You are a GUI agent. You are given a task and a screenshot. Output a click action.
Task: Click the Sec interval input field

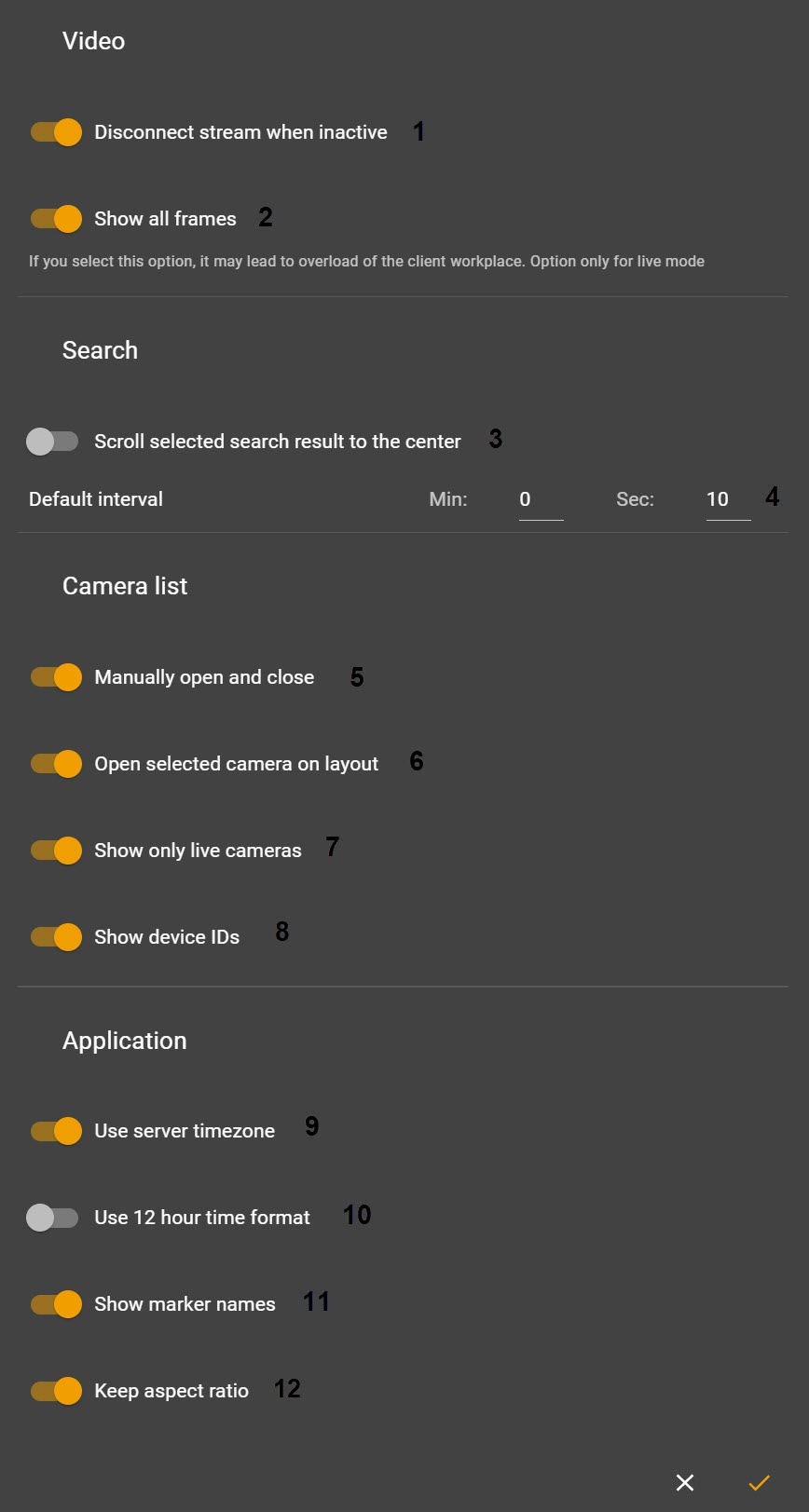[728, 500]
